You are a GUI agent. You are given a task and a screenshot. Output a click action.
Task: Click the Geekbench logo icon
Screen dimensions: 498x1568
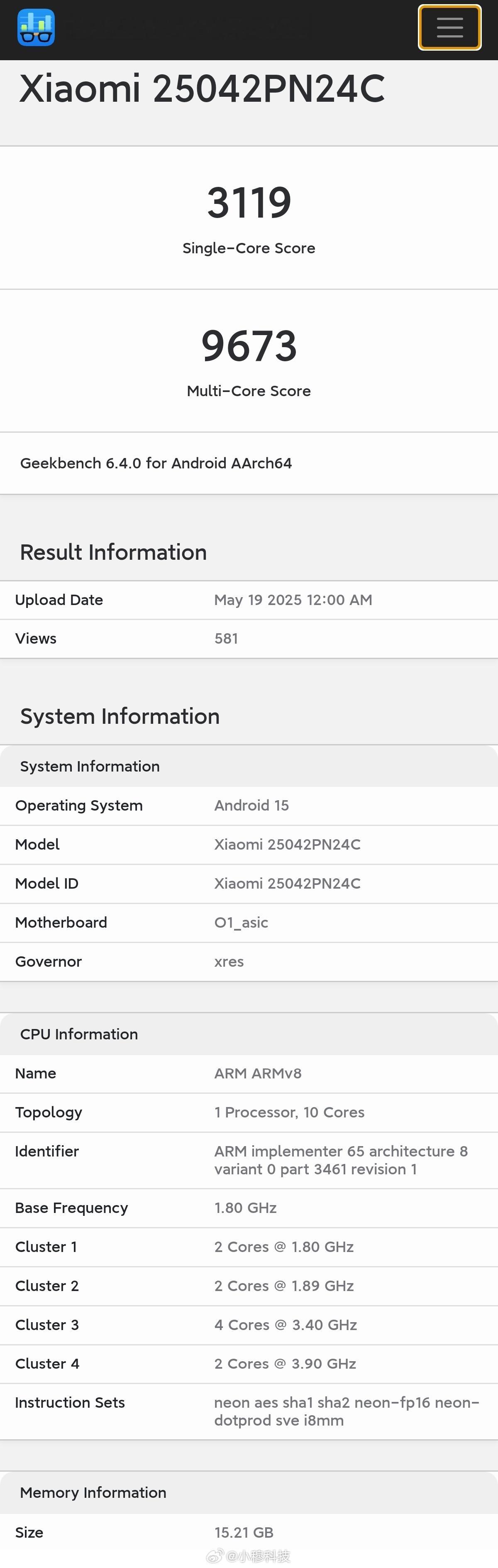coord(36,27)
